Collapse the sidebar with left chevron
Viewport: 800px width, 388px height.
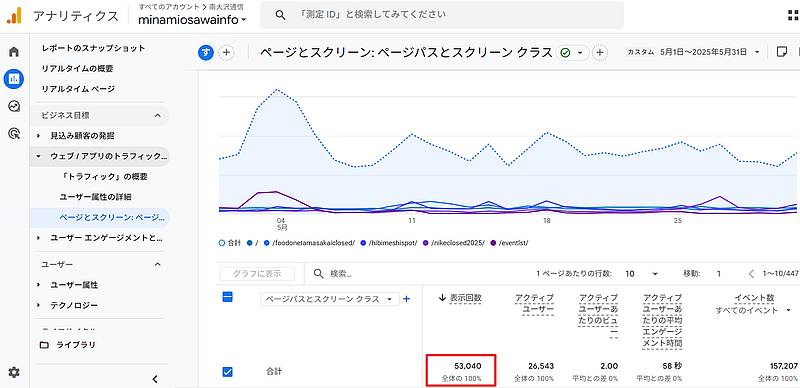click(155, 379)
